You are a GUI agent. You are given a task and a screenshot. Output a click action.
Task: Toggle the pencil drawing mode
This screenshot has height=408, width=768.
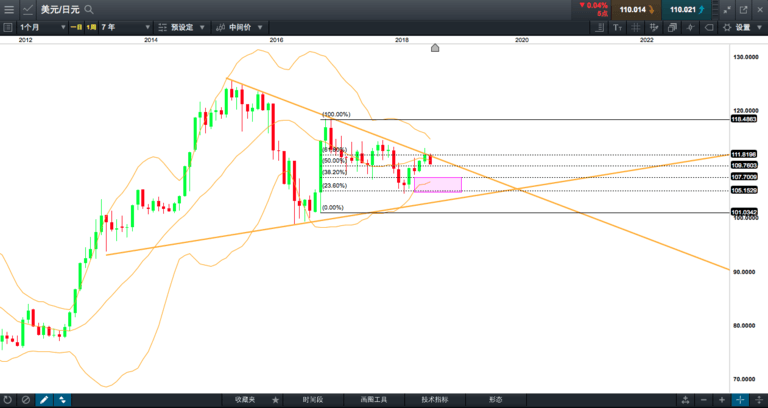(x=44, y=400)
